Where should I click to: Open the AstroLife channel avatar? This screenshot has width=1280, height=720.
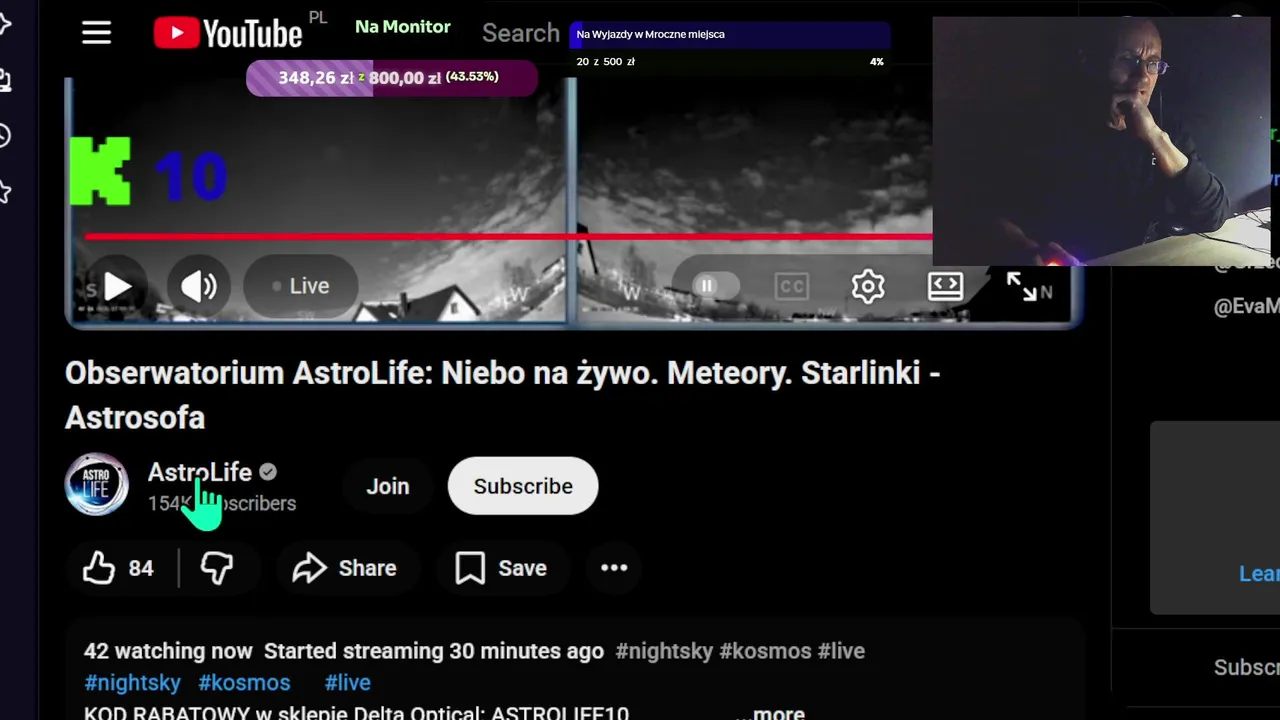tap(96, 485)
